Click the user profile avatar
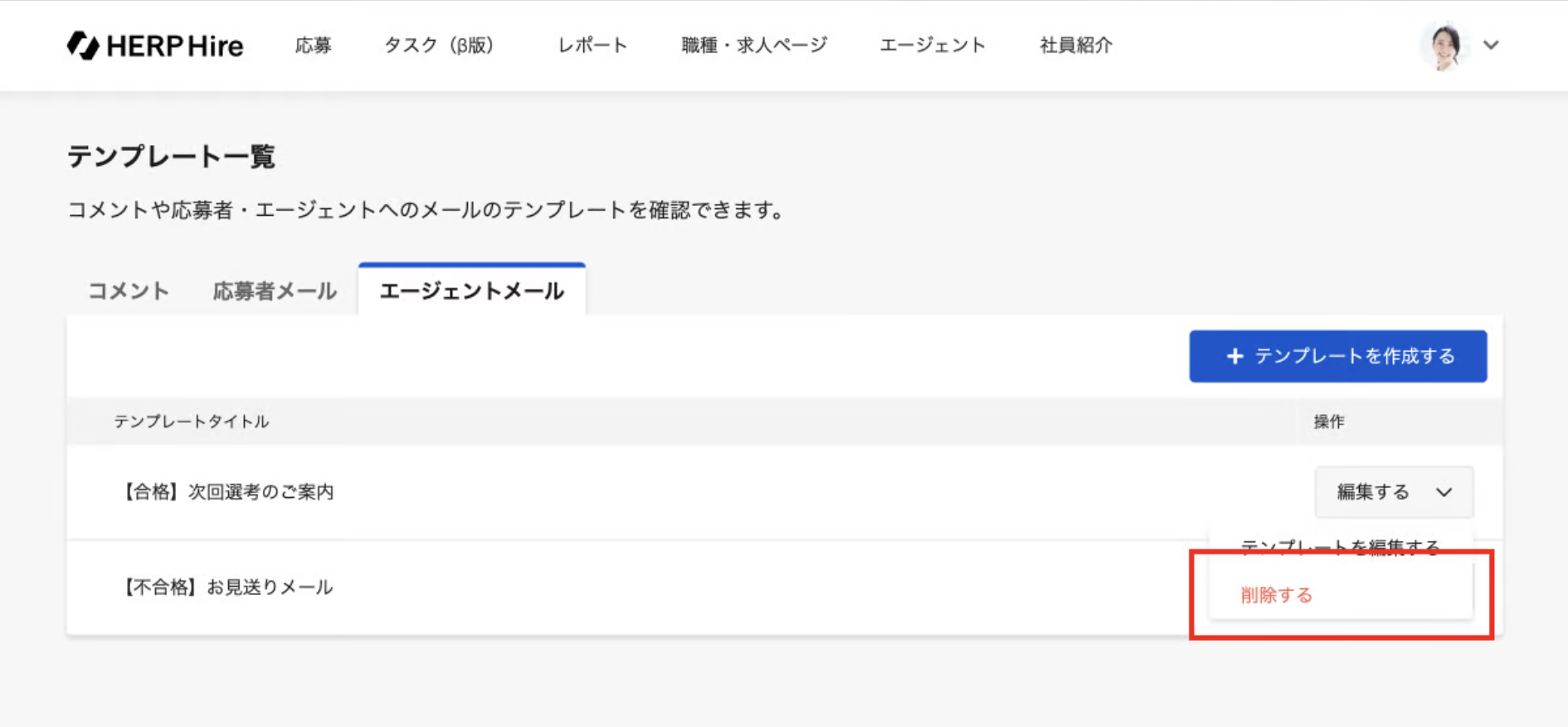This screenshot has width=1568, height=727. [x=1444, y=46]
